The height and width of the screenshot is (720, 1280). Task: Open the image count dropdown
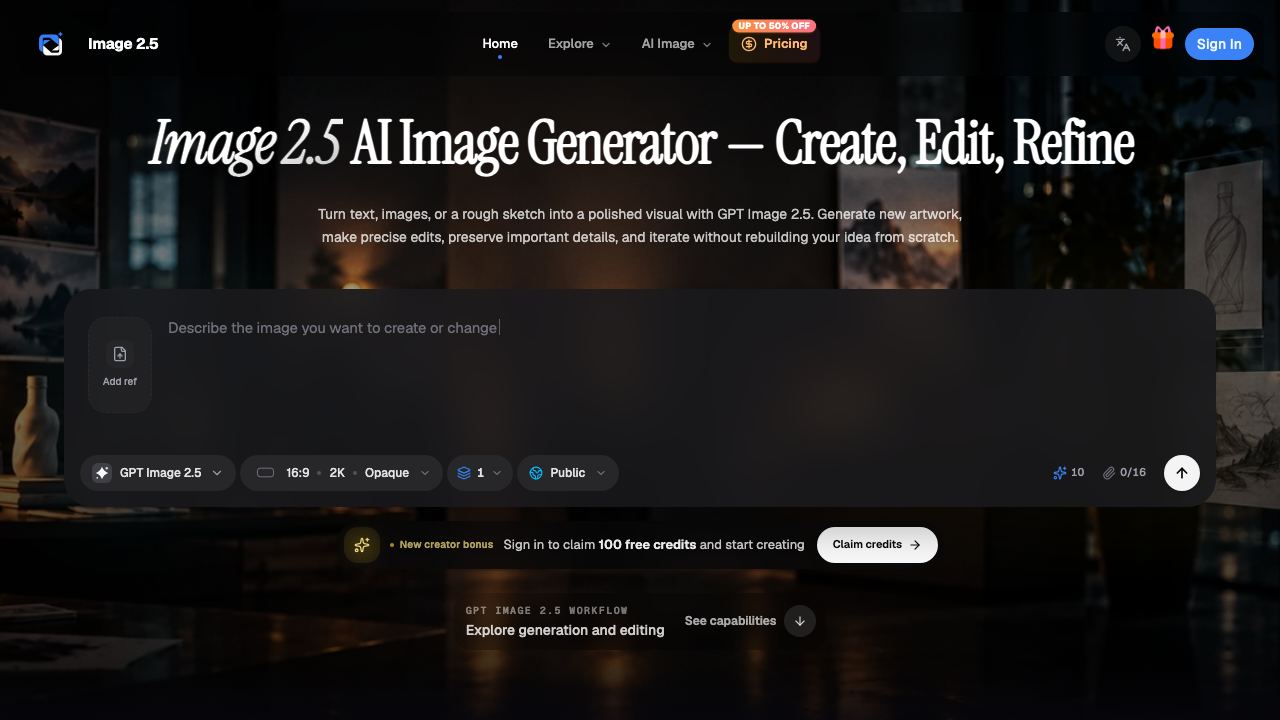pos(480,473)
